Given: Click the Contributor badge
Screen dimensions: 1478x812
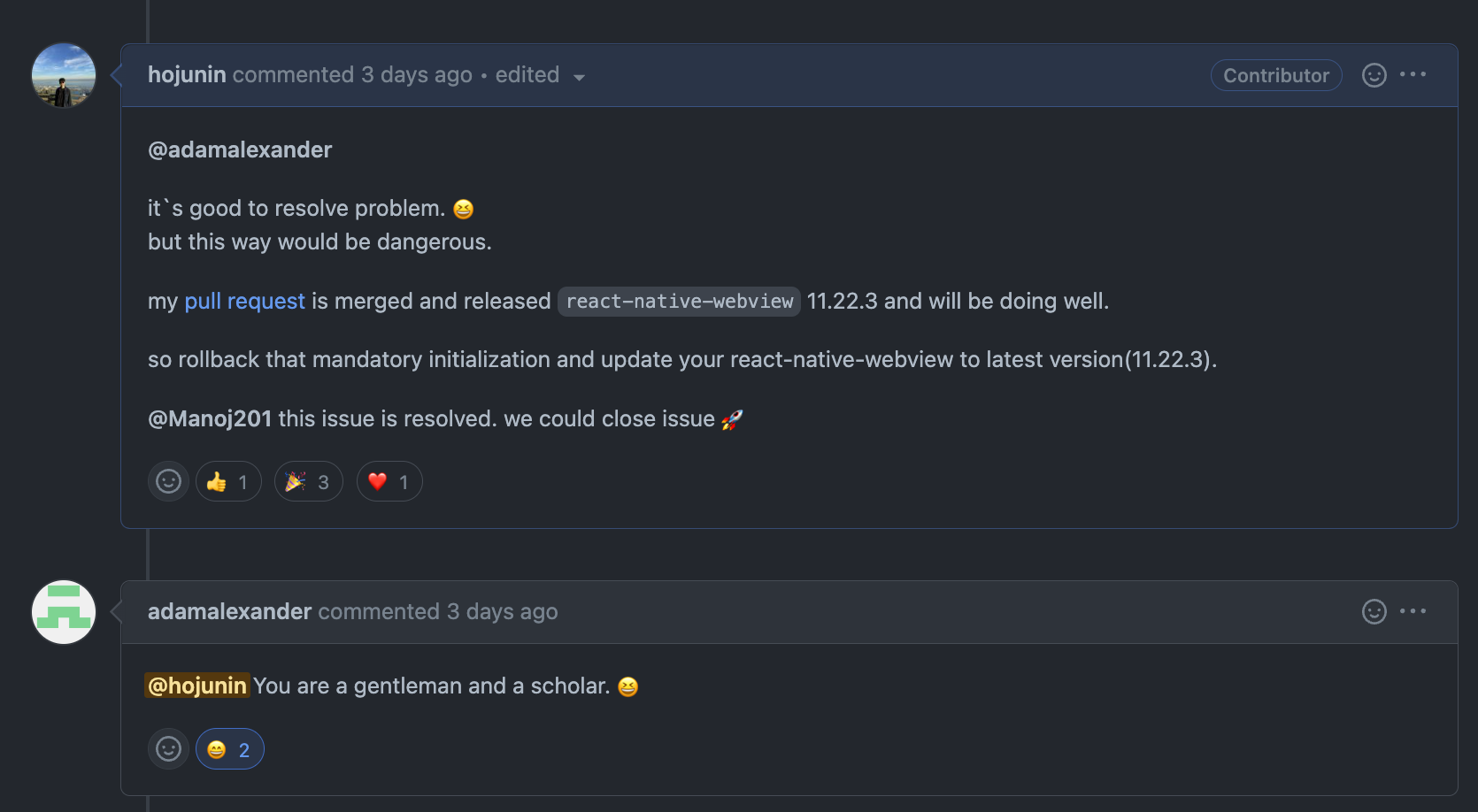Looking at the screenshot, I should [x=1276, y=75].
